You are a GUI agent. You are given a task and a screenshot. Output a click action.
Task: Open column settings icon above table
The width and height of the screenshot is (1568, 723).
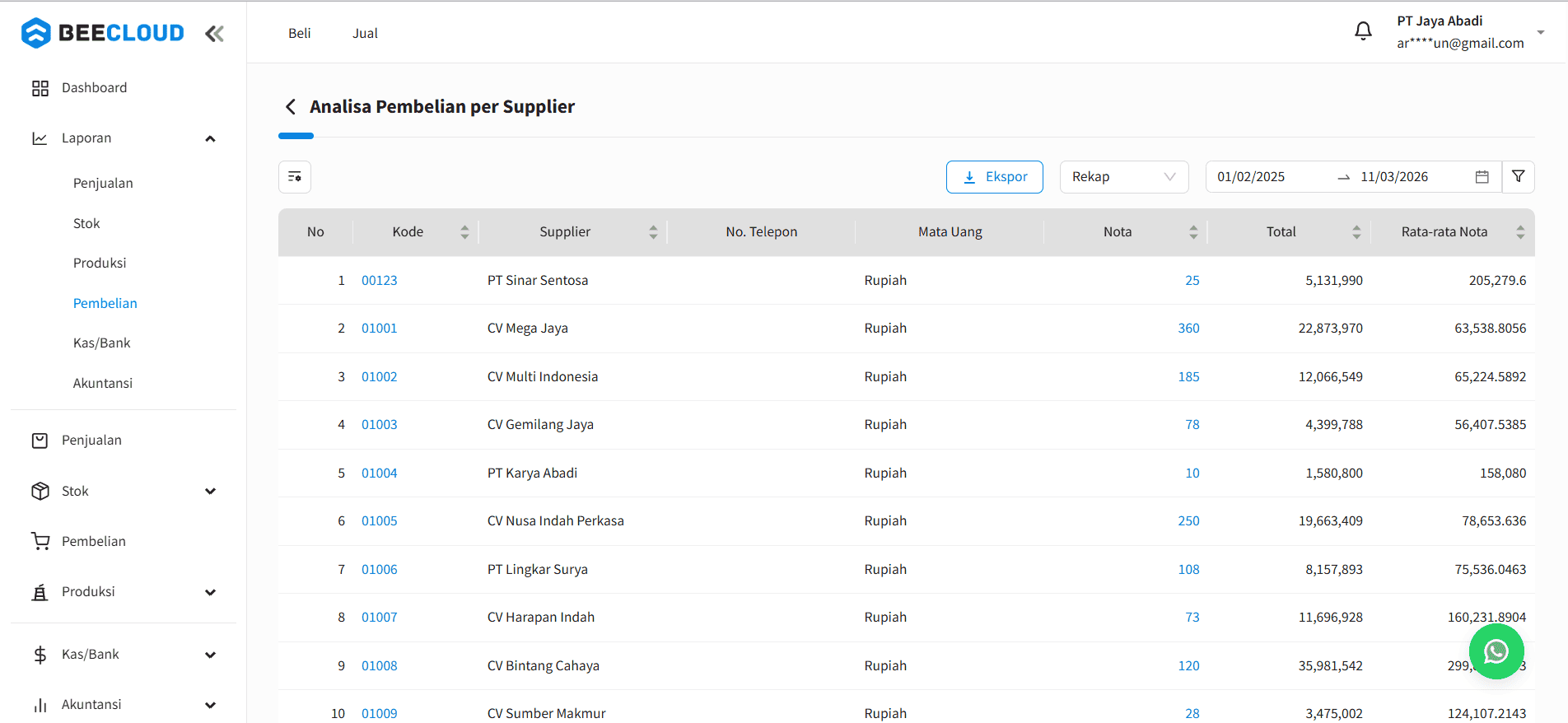[x=295, y=177]
